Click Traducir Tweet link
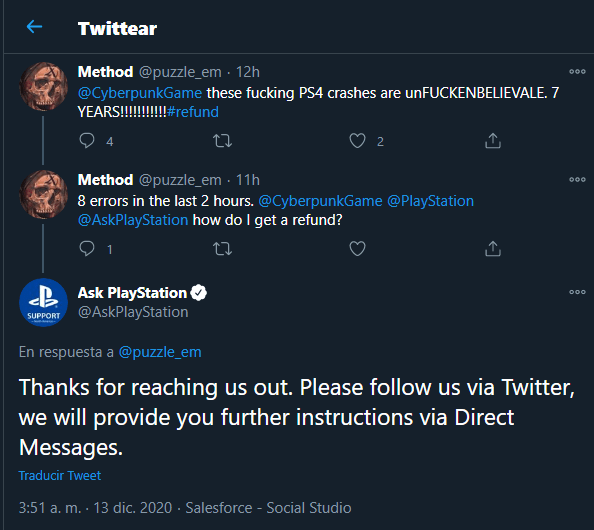Viewport: 594px width, 530px height. (60, 475)
